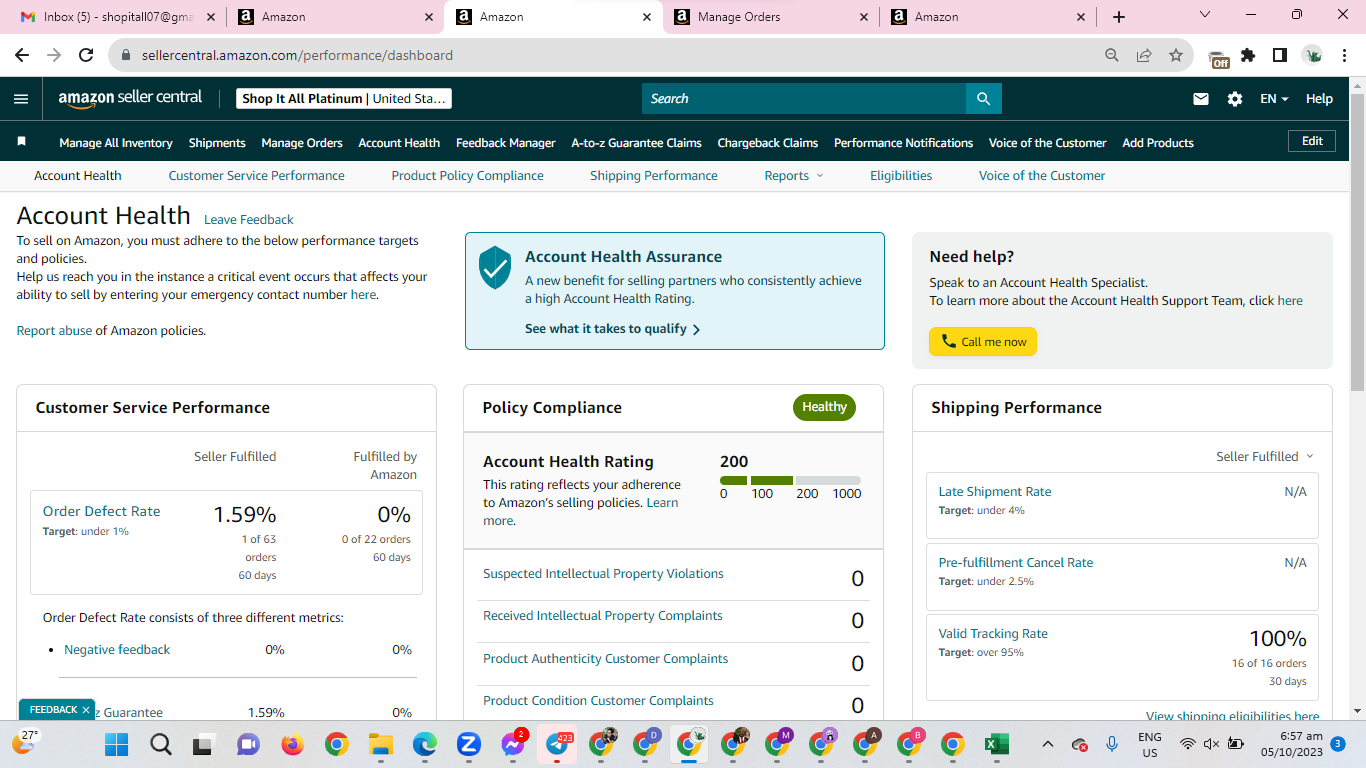Viewport: 1366px width, 768px height.
Task: Open the Eligibilities tab
Action: 901,176
